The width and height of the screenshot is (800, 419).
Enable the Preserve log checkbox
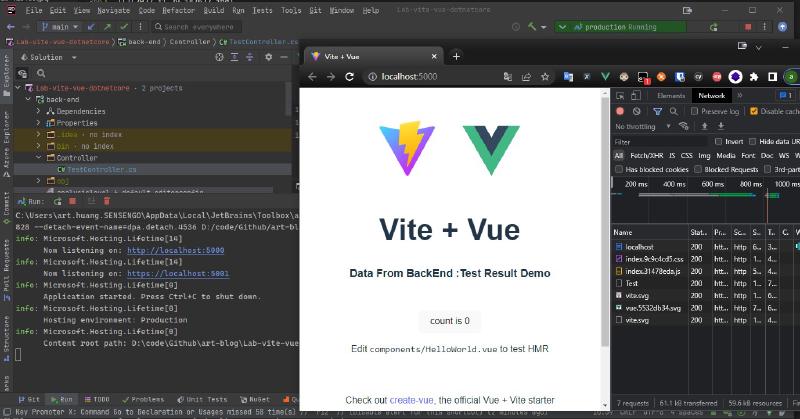pos(695,111)
